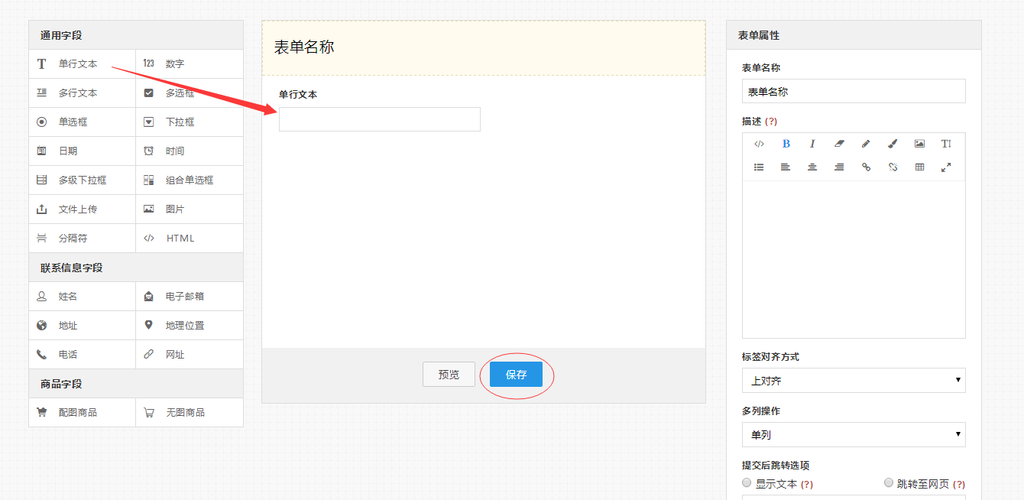Click the 预览 preview button
This screenshot has height=500, width=1024.
[449, 375]
